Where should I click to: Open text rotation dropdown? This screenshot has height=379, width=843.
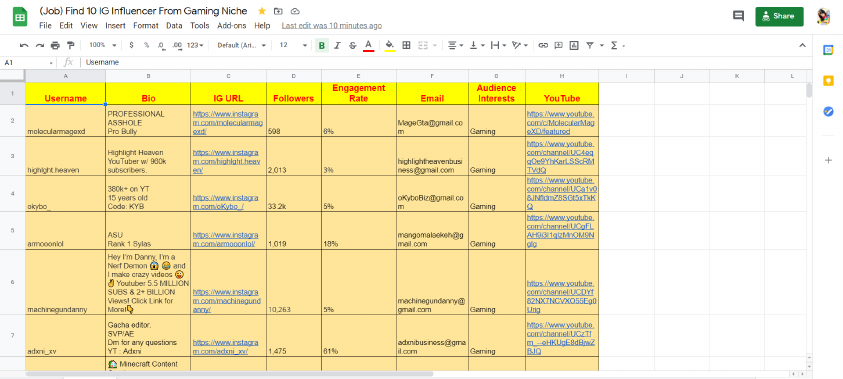[520, 46]
